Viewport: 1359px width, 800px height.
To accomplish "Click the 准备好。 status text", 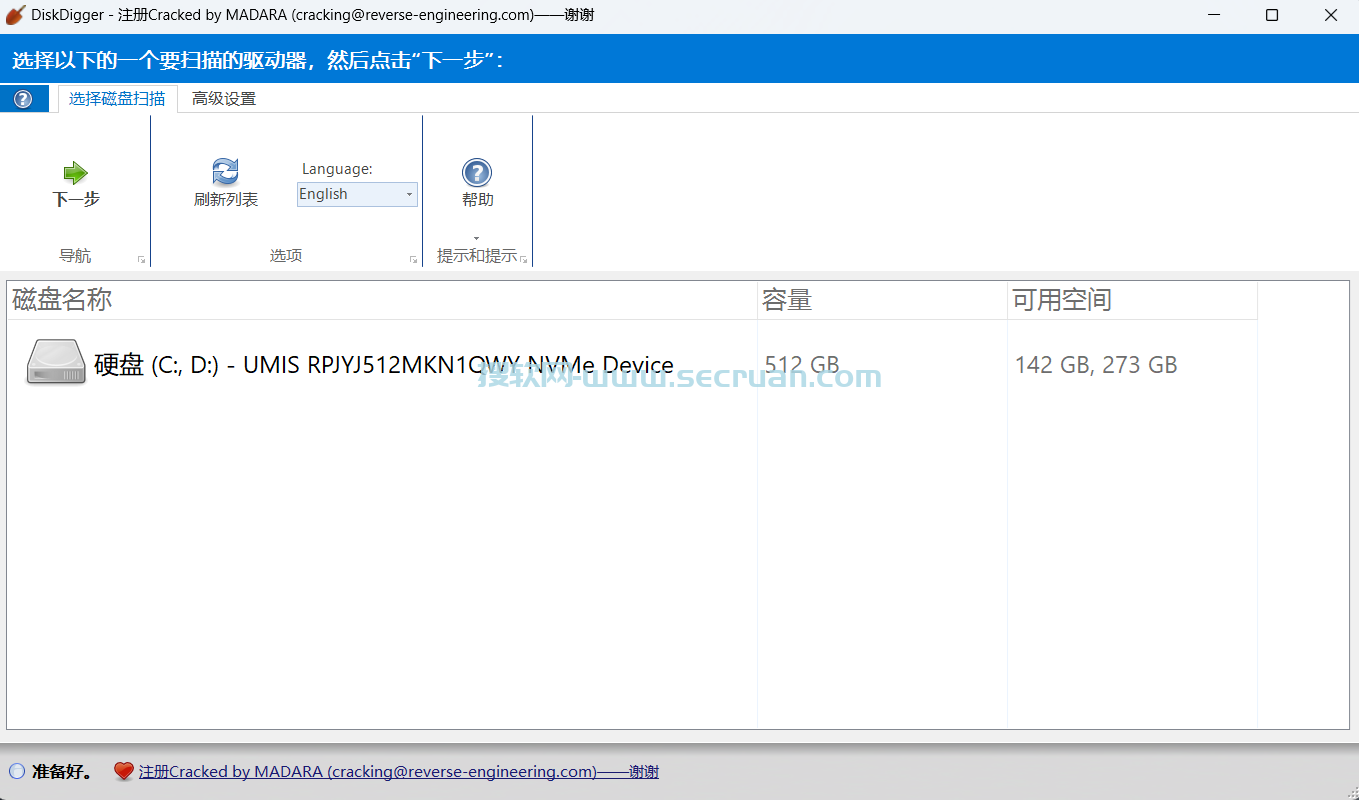I will click(62, 772).
